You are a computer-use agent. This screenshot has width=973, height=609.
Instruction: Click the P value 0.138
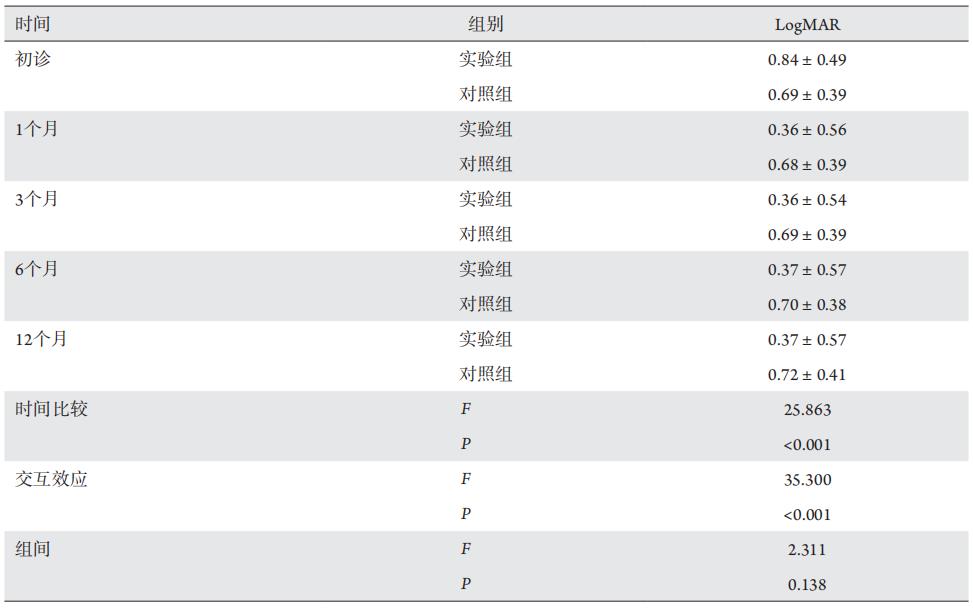pos(807,585)
